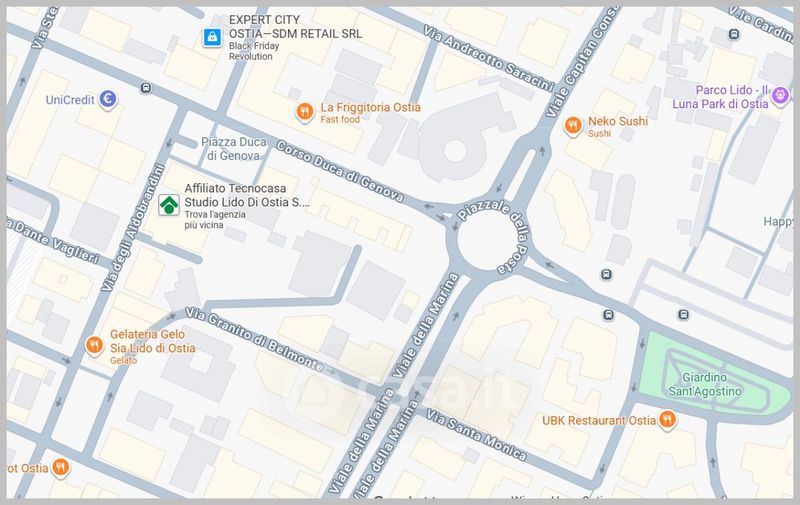Open Gelateria Gelo Sia marker icon

94,346
